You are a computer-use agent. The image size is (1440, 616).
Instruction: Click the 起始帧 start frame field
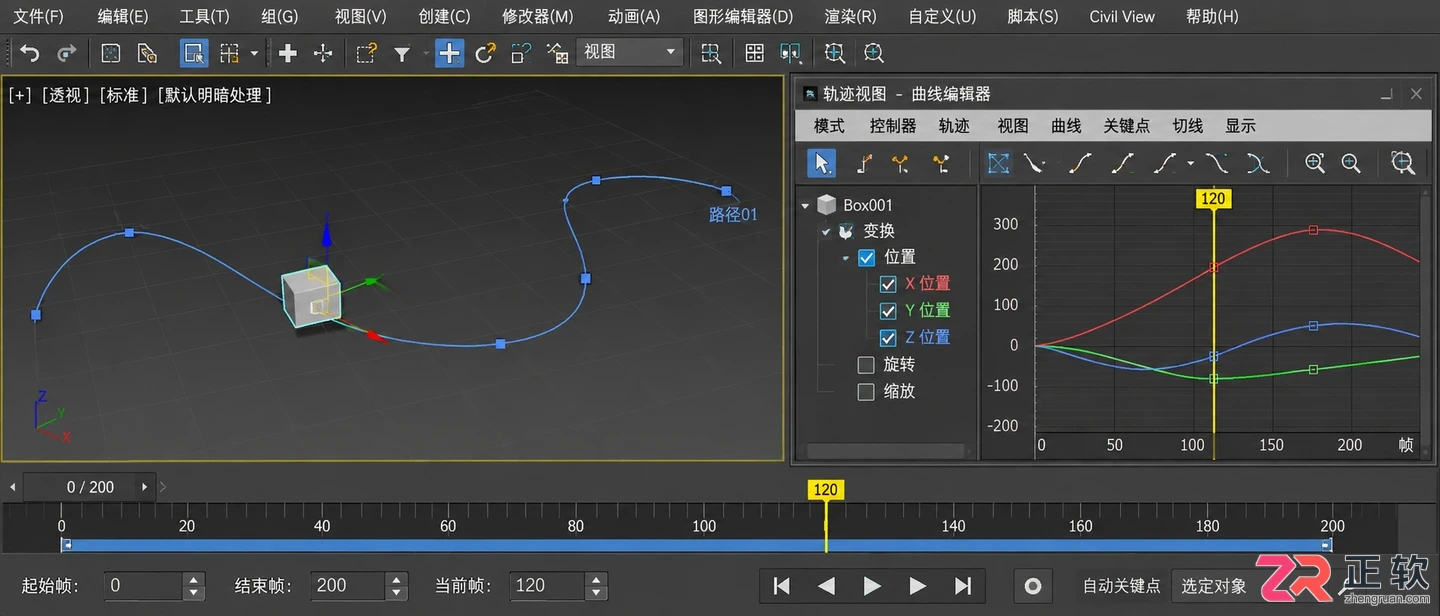pos(145,585)
